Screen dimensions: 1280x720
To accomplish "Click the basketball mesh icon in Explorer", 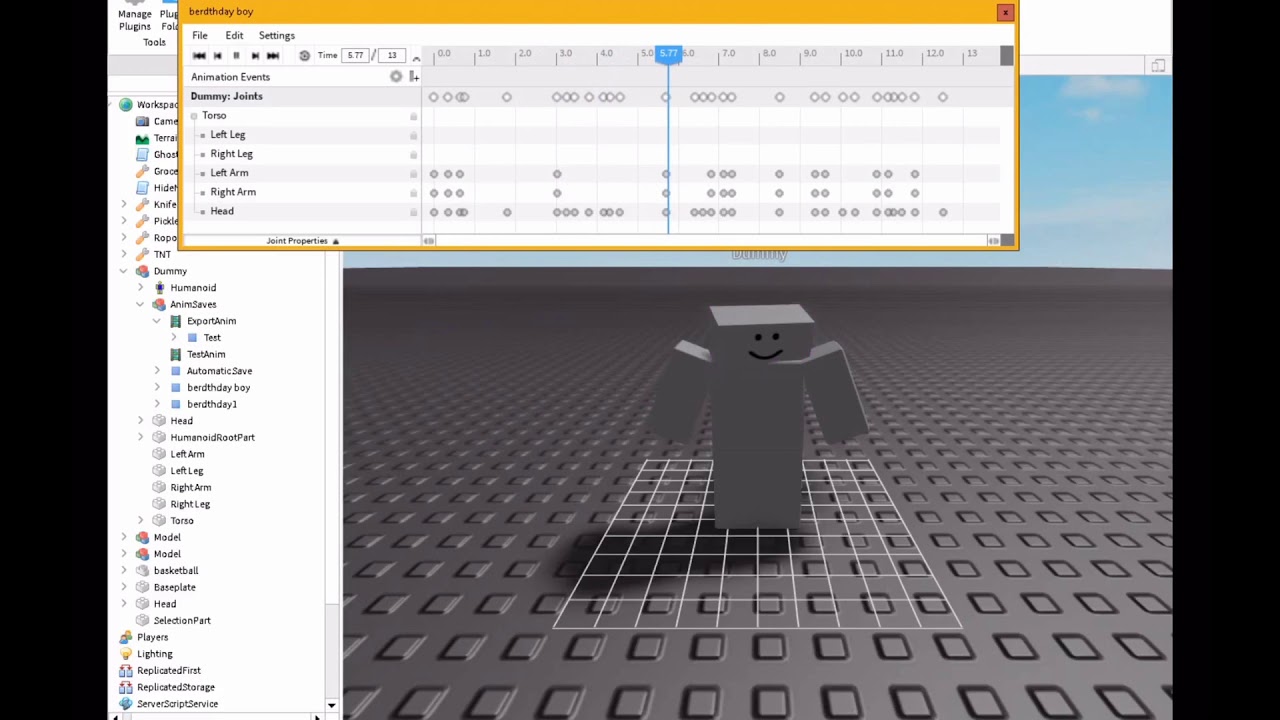I will (x=142, y=571).
